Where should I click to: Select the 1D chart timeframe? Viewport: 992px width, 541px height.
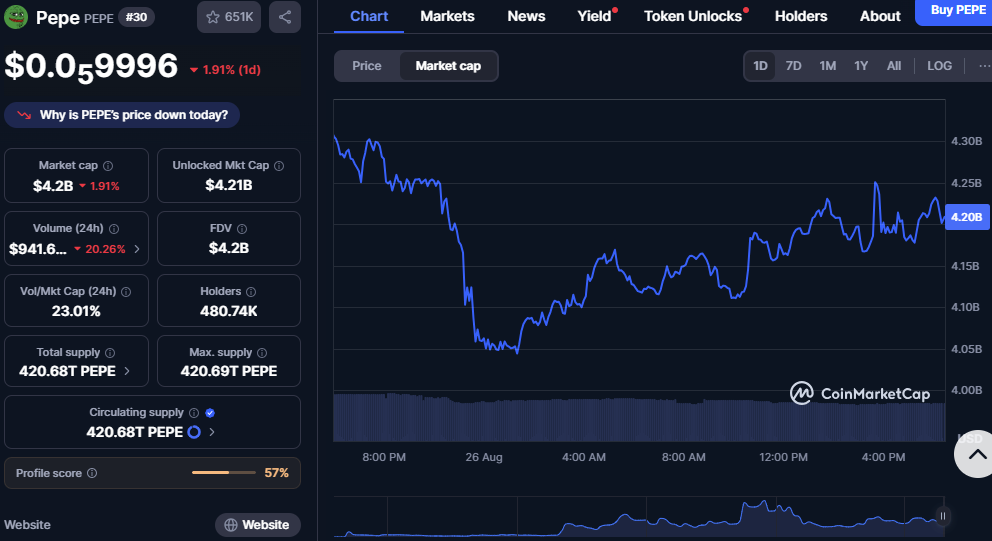pyautogui.click(x=760, y=66)
